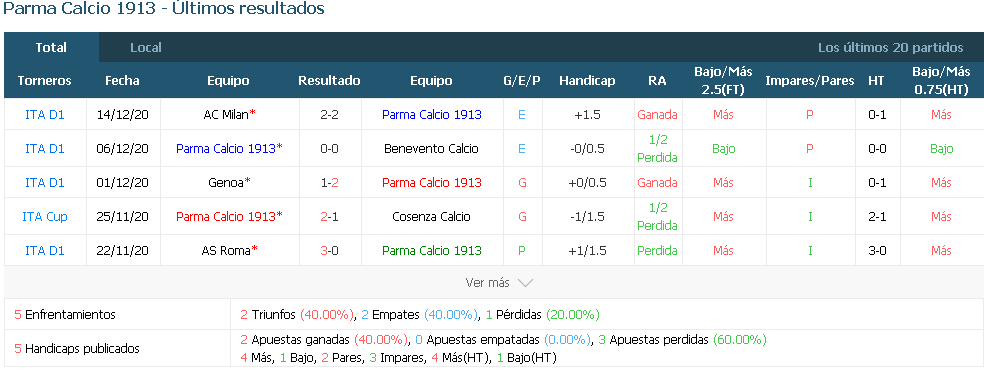Open Los últimos 20 partidos selector

click(890, 48)
